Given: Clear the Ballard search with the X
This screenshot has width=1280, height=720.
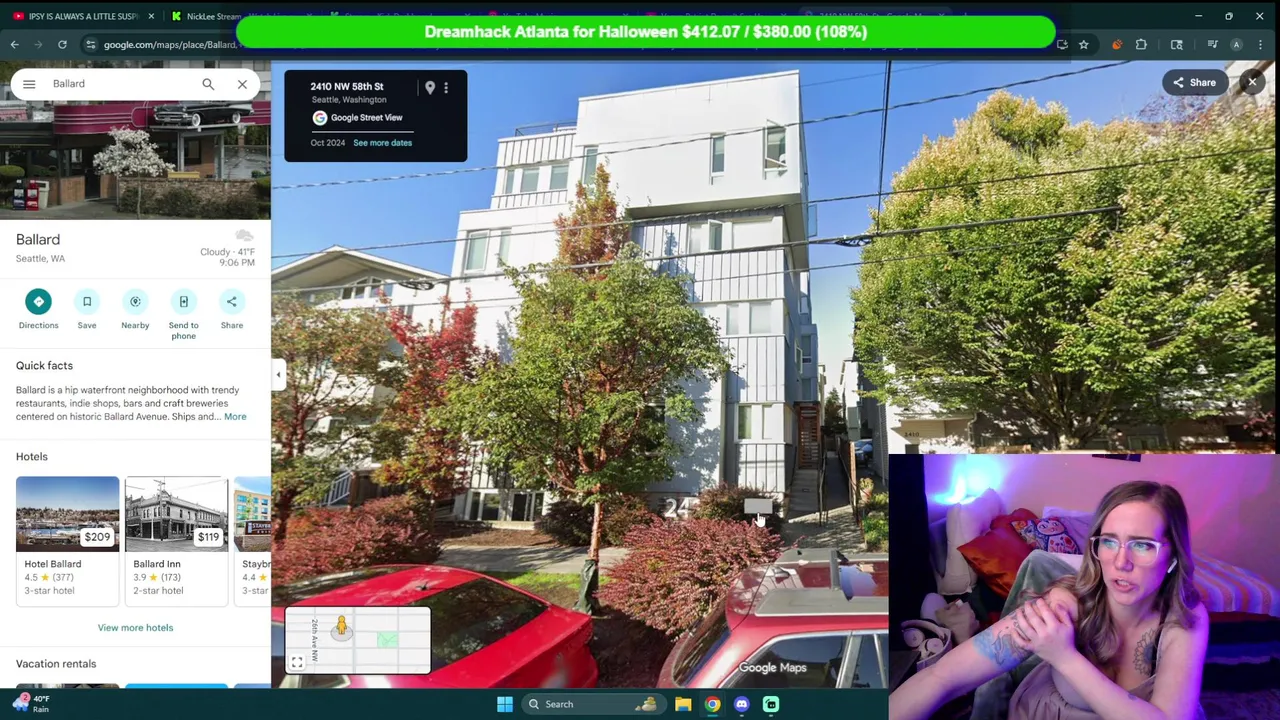Looking at the screenshot, I should point(242,84).
